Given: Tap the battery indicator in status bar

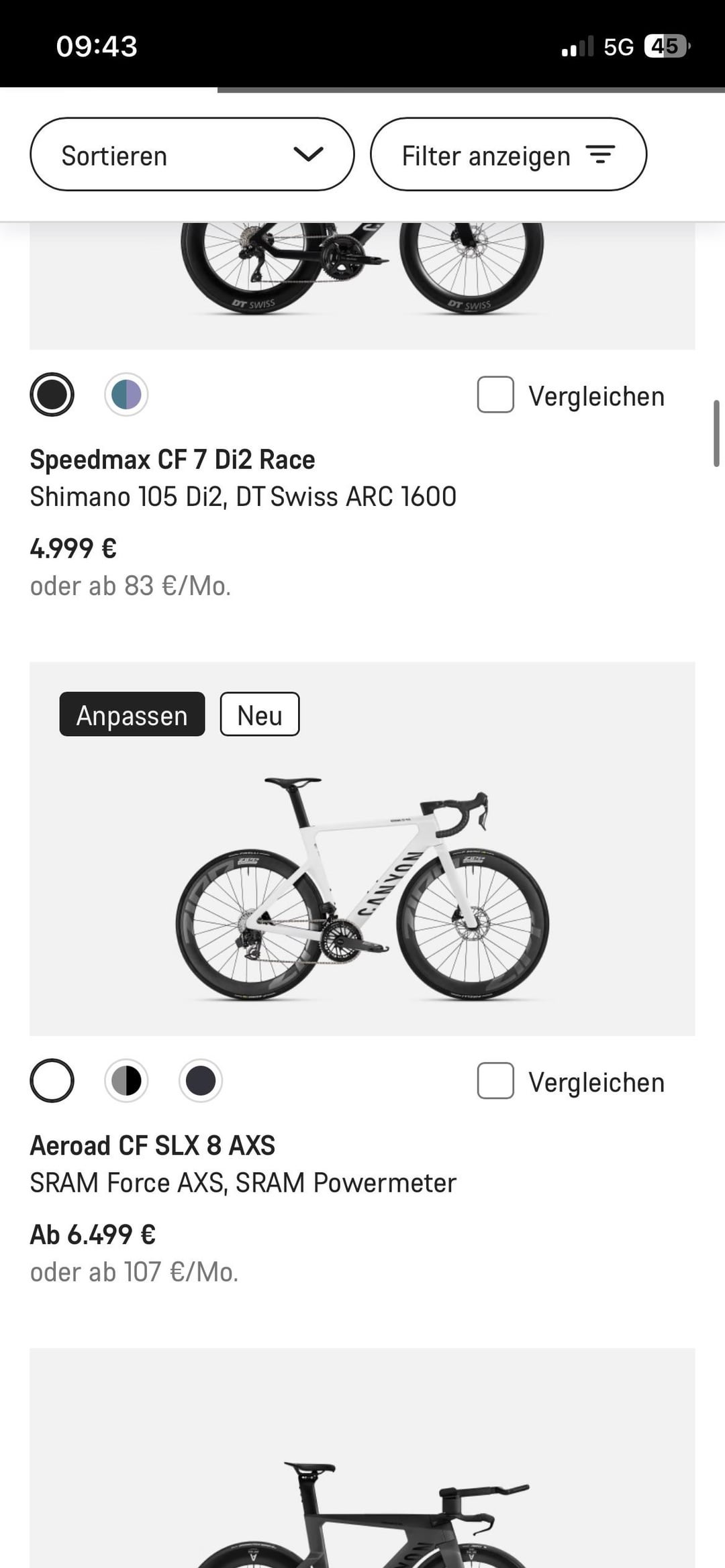Looking at the screenshot, I should (x=667, y=46).
